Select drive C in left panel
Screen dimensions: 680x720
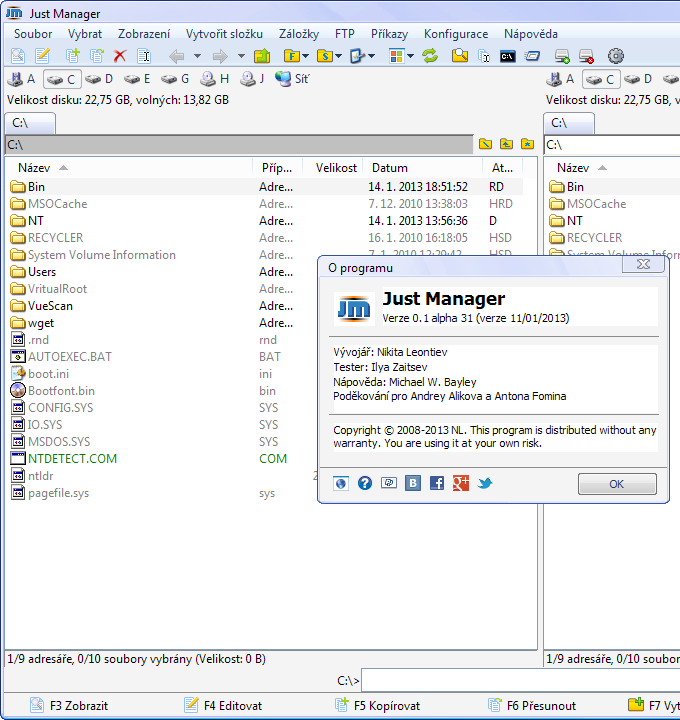coord(62,79)
